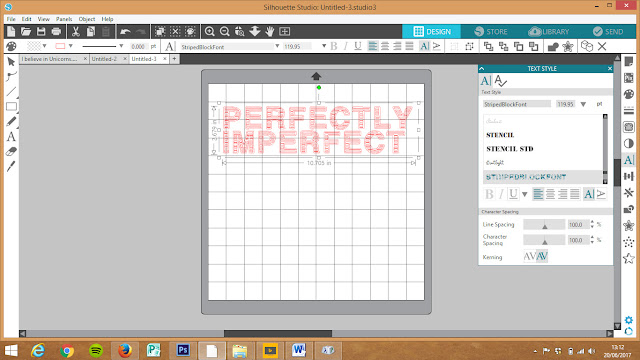Open the Panels menu
The width and height of the screenshot is (640, 360).
point(64,19)
